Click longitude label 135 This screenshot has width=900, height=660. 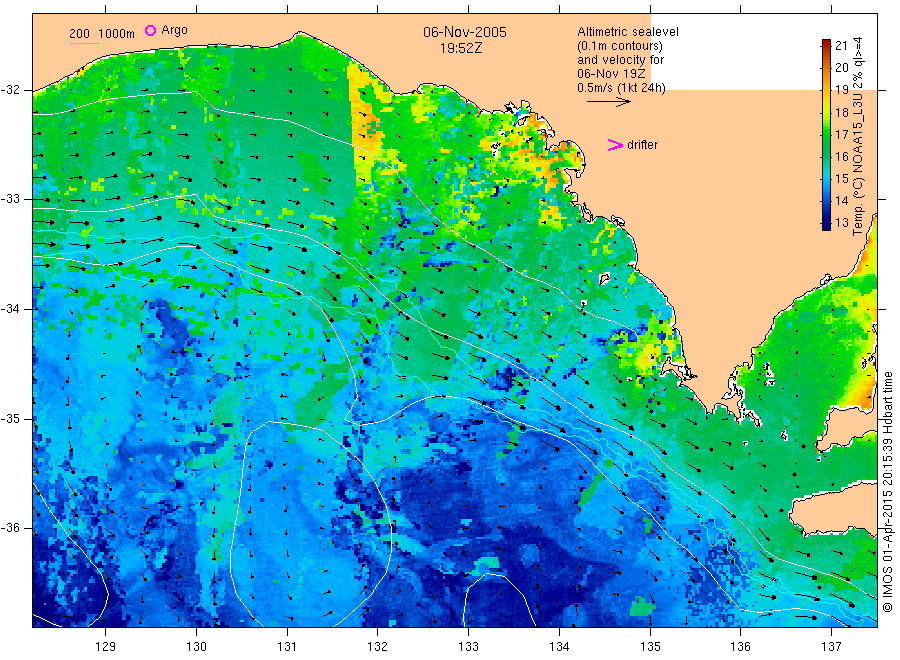(650, 647)
